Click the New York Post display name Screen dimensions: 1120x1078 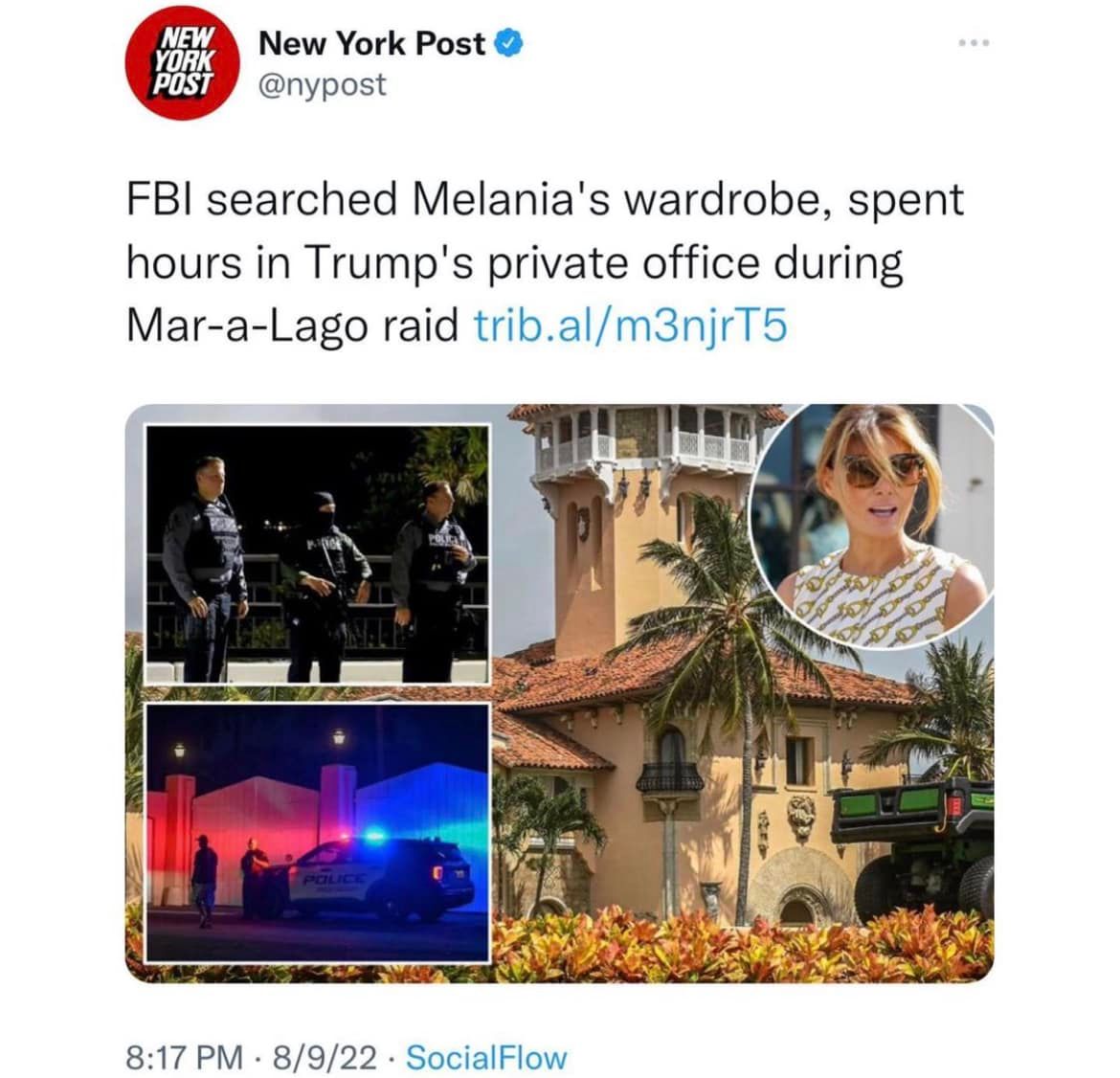coord(372,44)
